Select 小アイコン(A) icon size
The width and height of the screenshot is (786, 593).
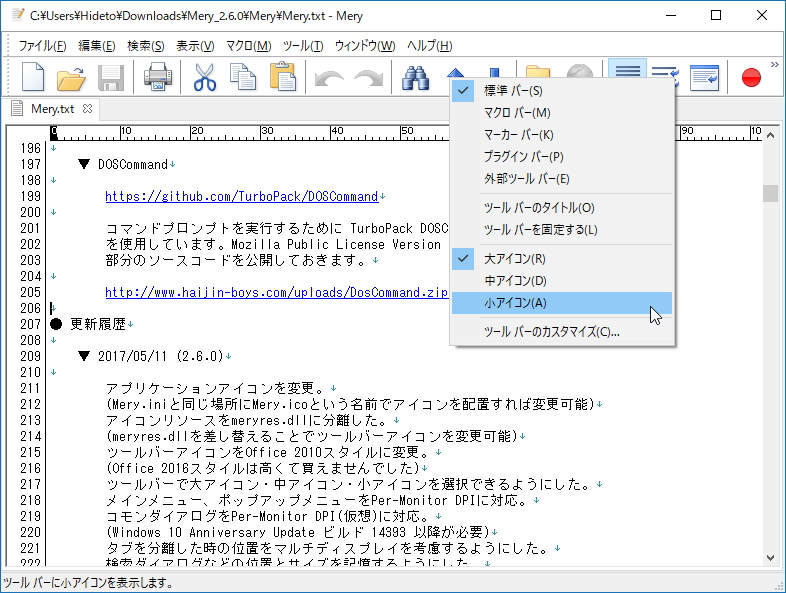coord(562,303)
